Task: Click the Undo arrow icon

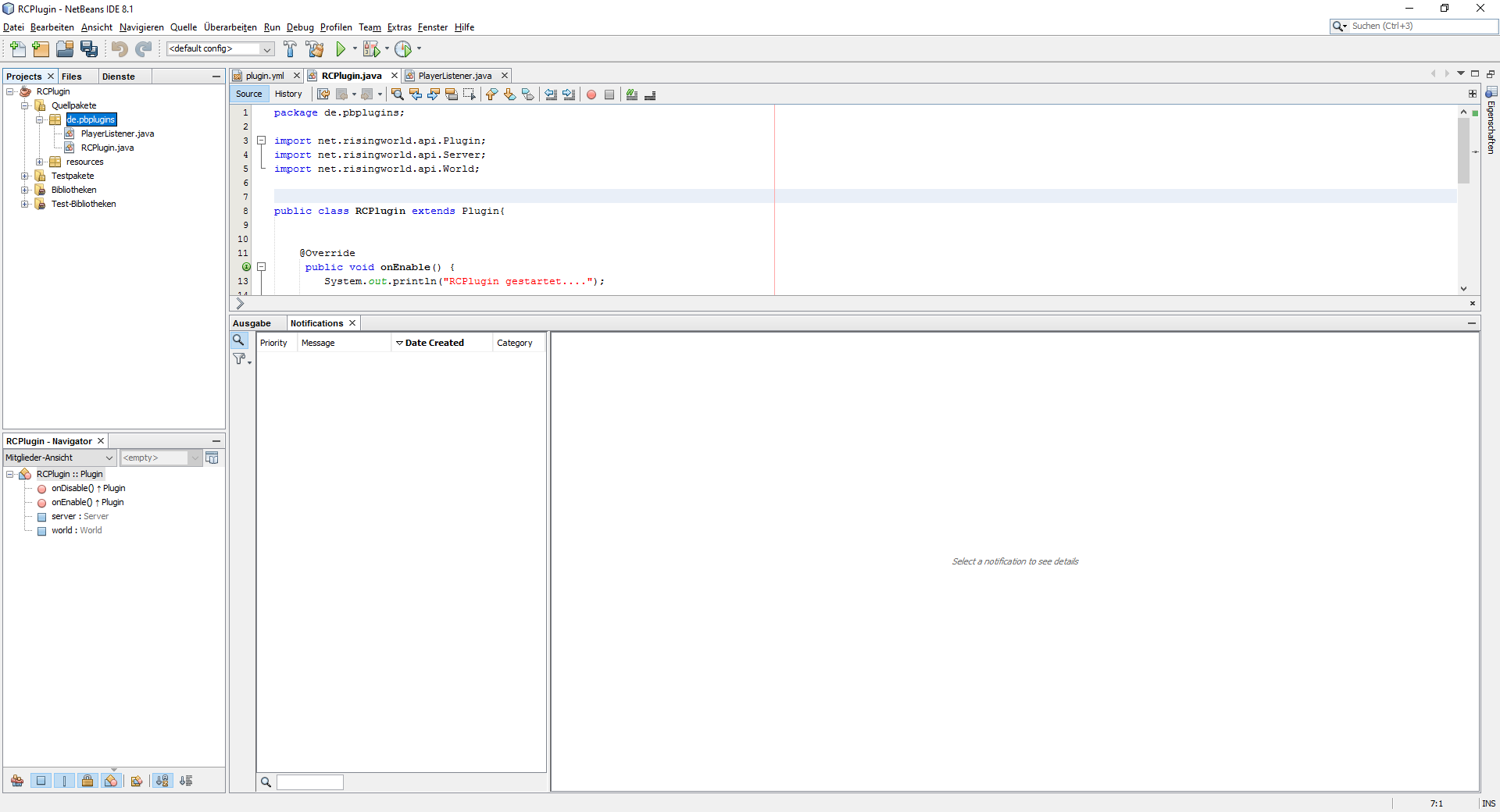Action: coord(119,49)
